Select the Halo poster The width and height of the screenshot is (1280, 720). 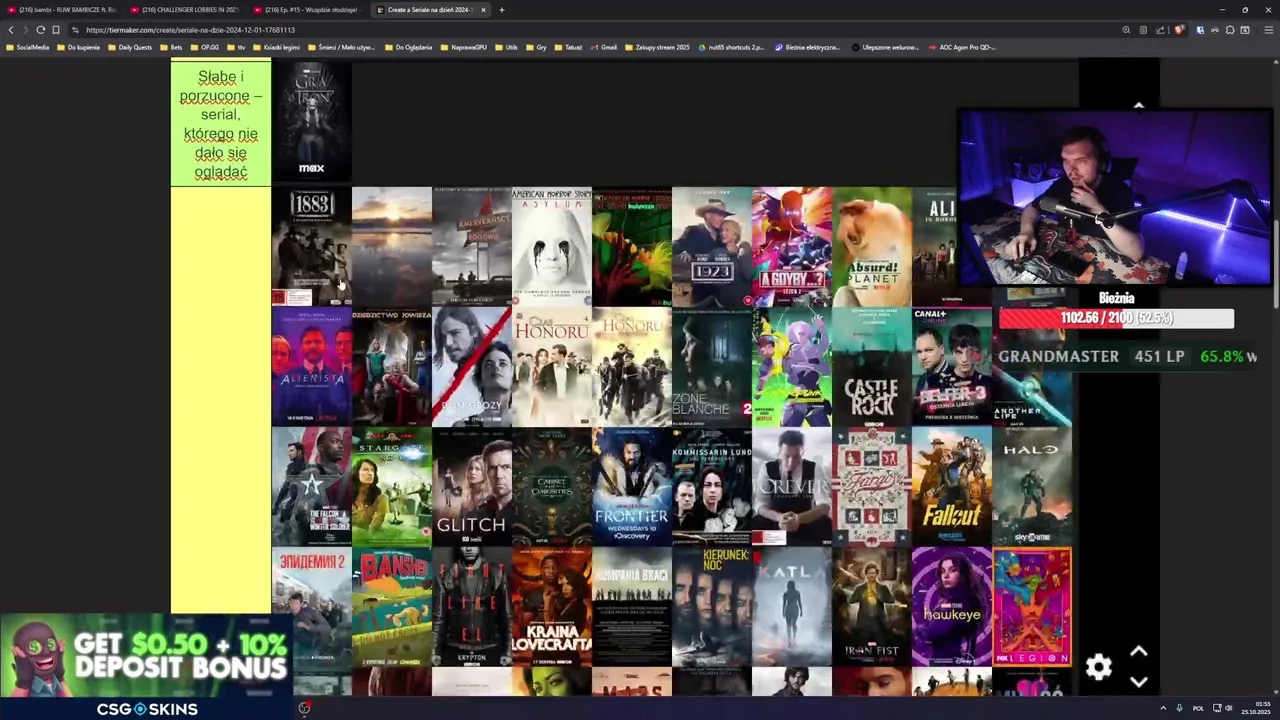coord(1031,487)
